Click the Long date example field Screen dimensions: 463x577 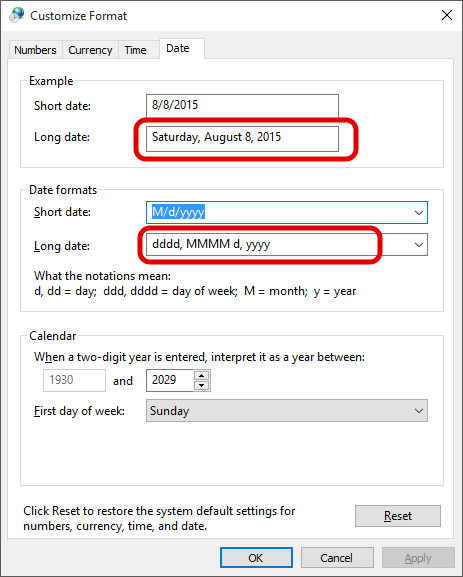[242, 139]
